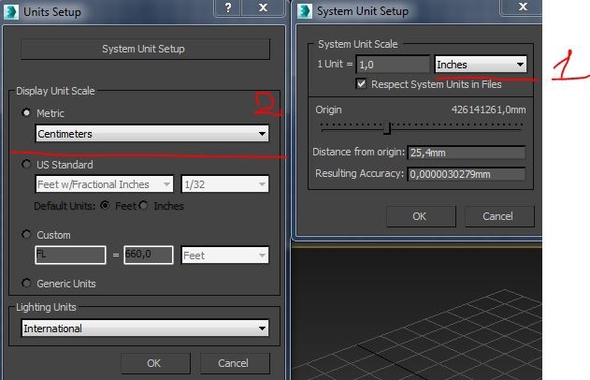Click the Origin slider handle
The width and height of the screenshot is (590, 380).
coord(387,128)
